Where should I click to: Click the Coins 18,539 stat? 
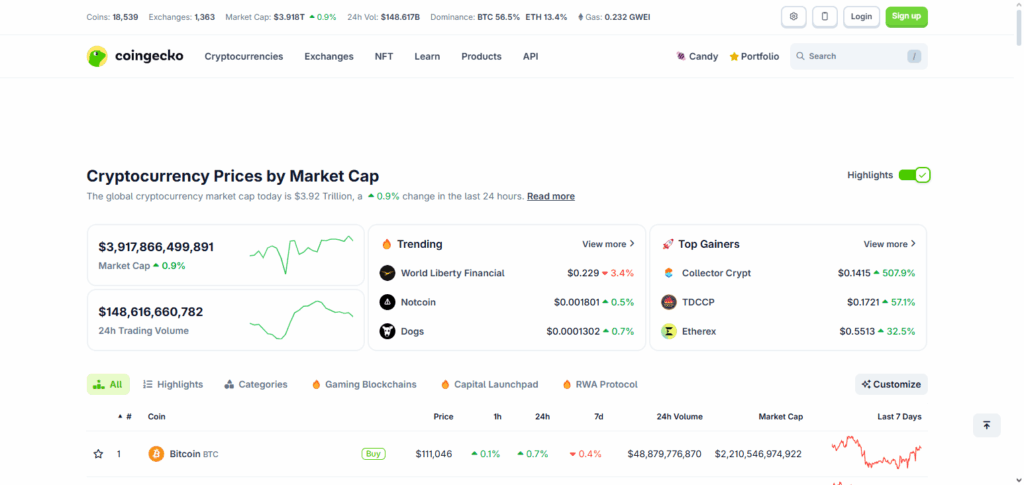coord(112,17)
